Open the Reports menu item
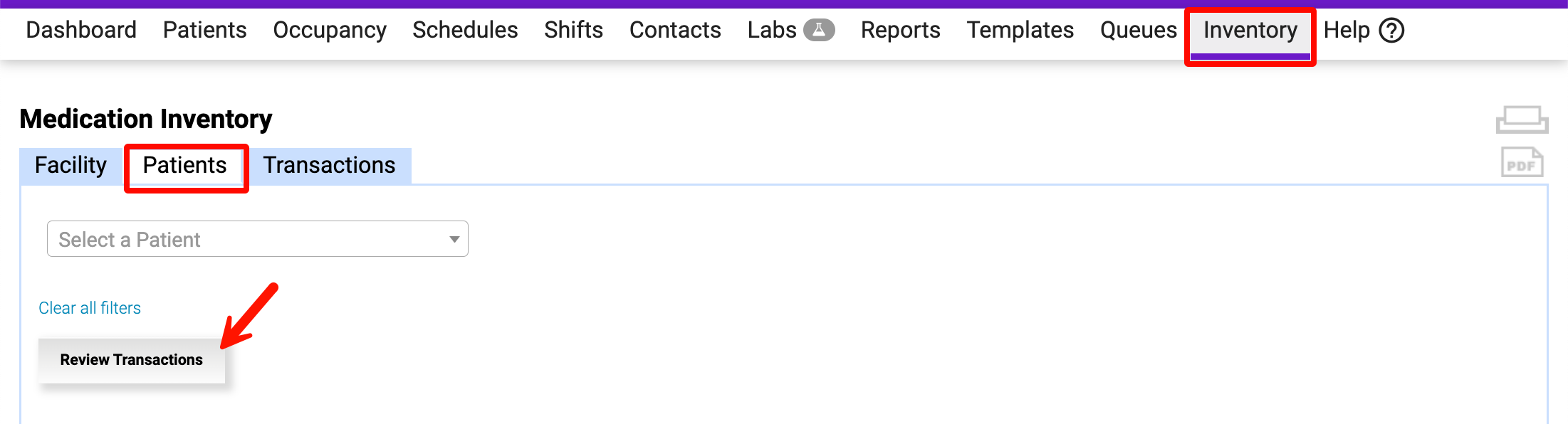This screenshot has height=424, width=1568. [x=901, y=30]
